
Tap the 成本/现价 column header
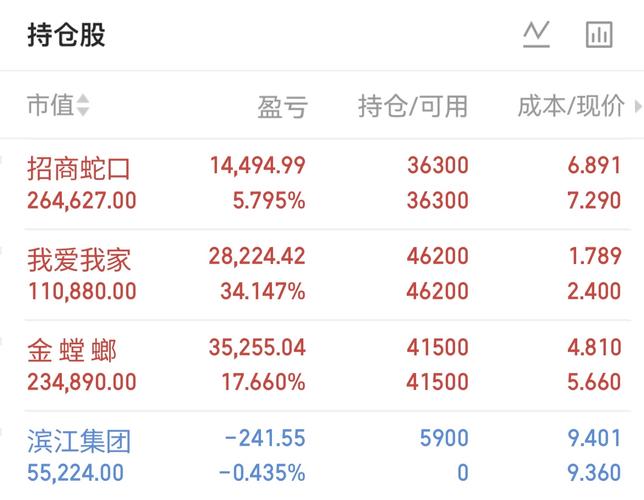571,106
